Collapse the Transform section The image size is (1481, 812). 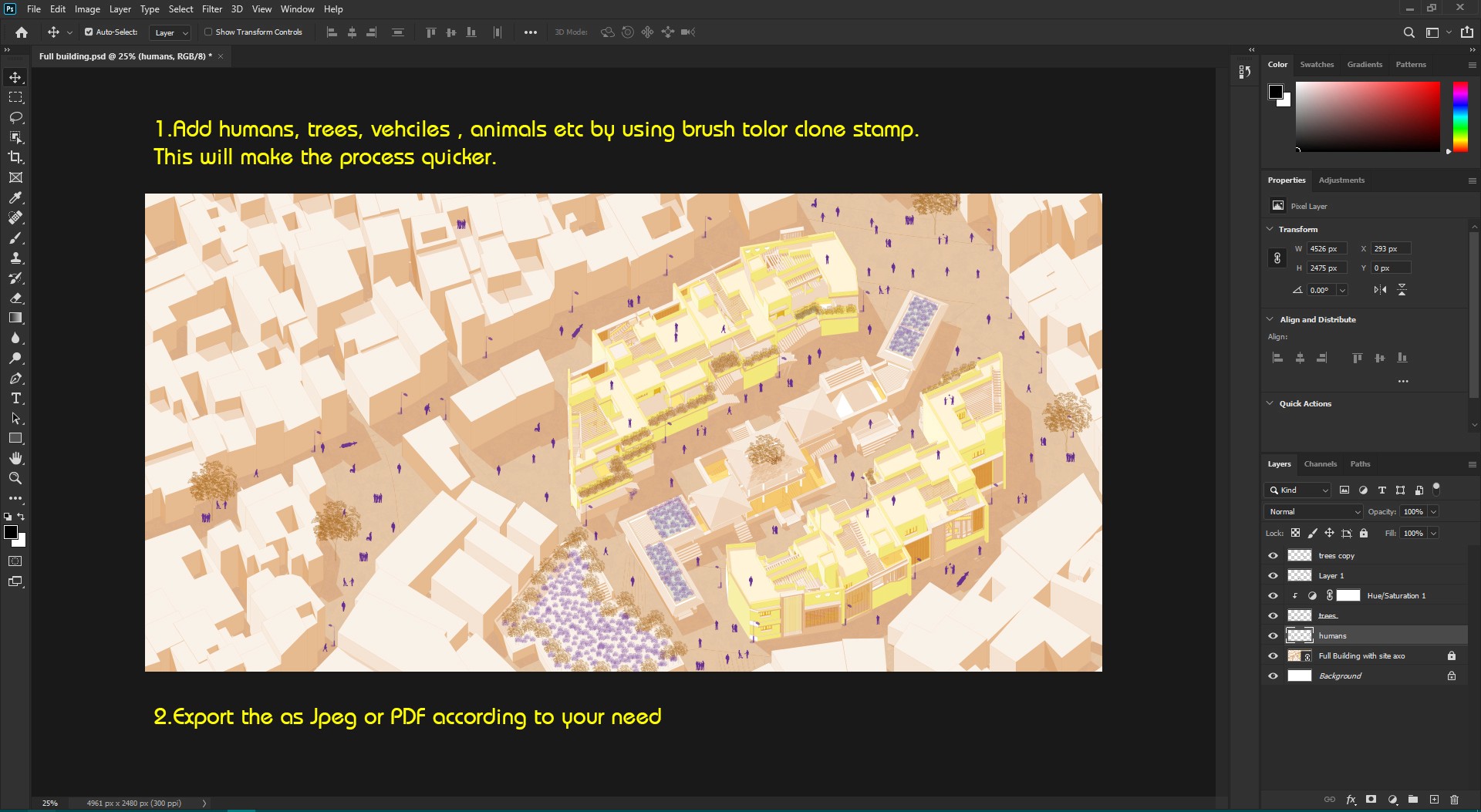(x=1270, y=229)
